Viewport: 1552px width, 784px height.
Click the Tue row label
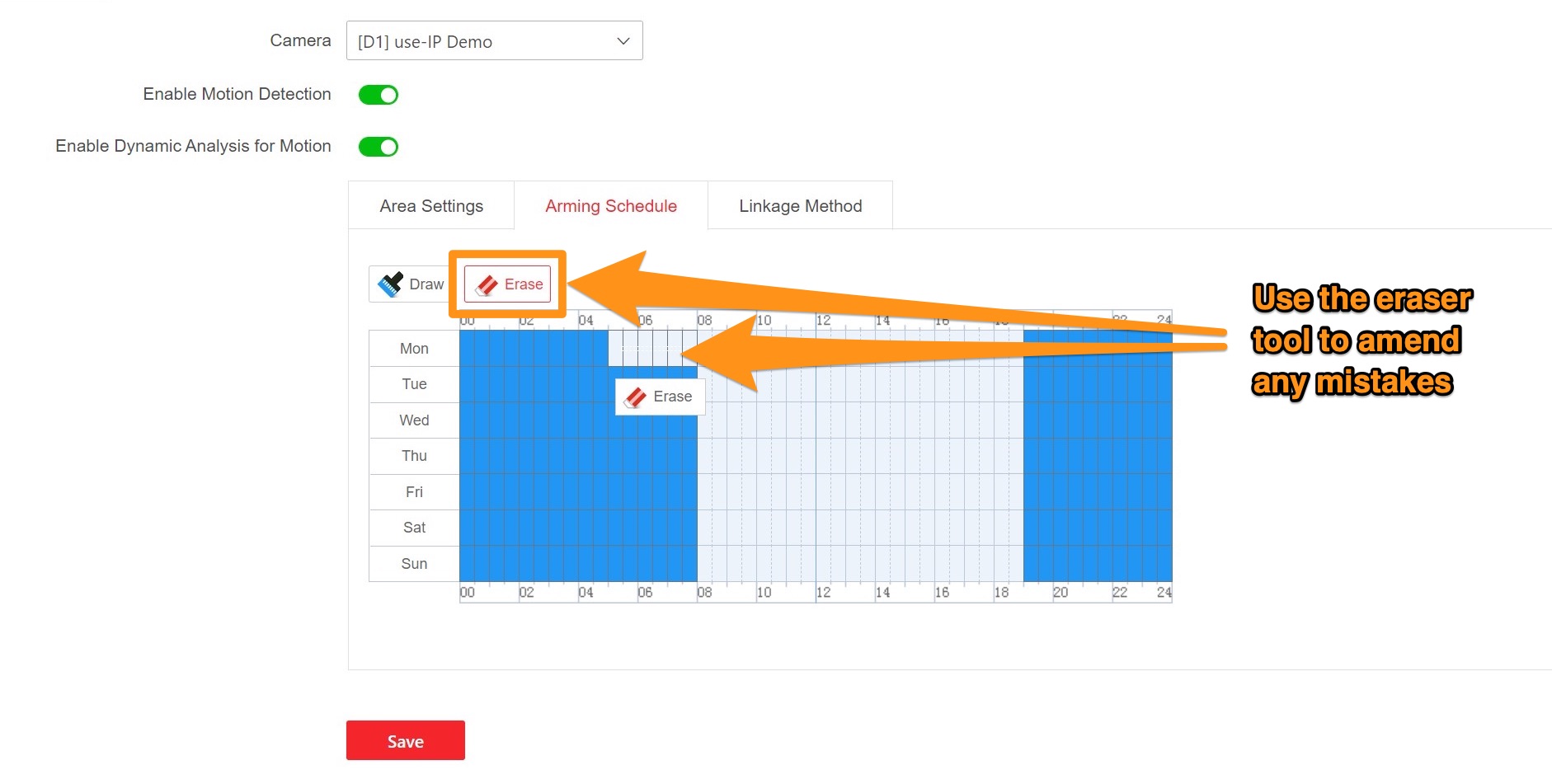coord(414,384)
